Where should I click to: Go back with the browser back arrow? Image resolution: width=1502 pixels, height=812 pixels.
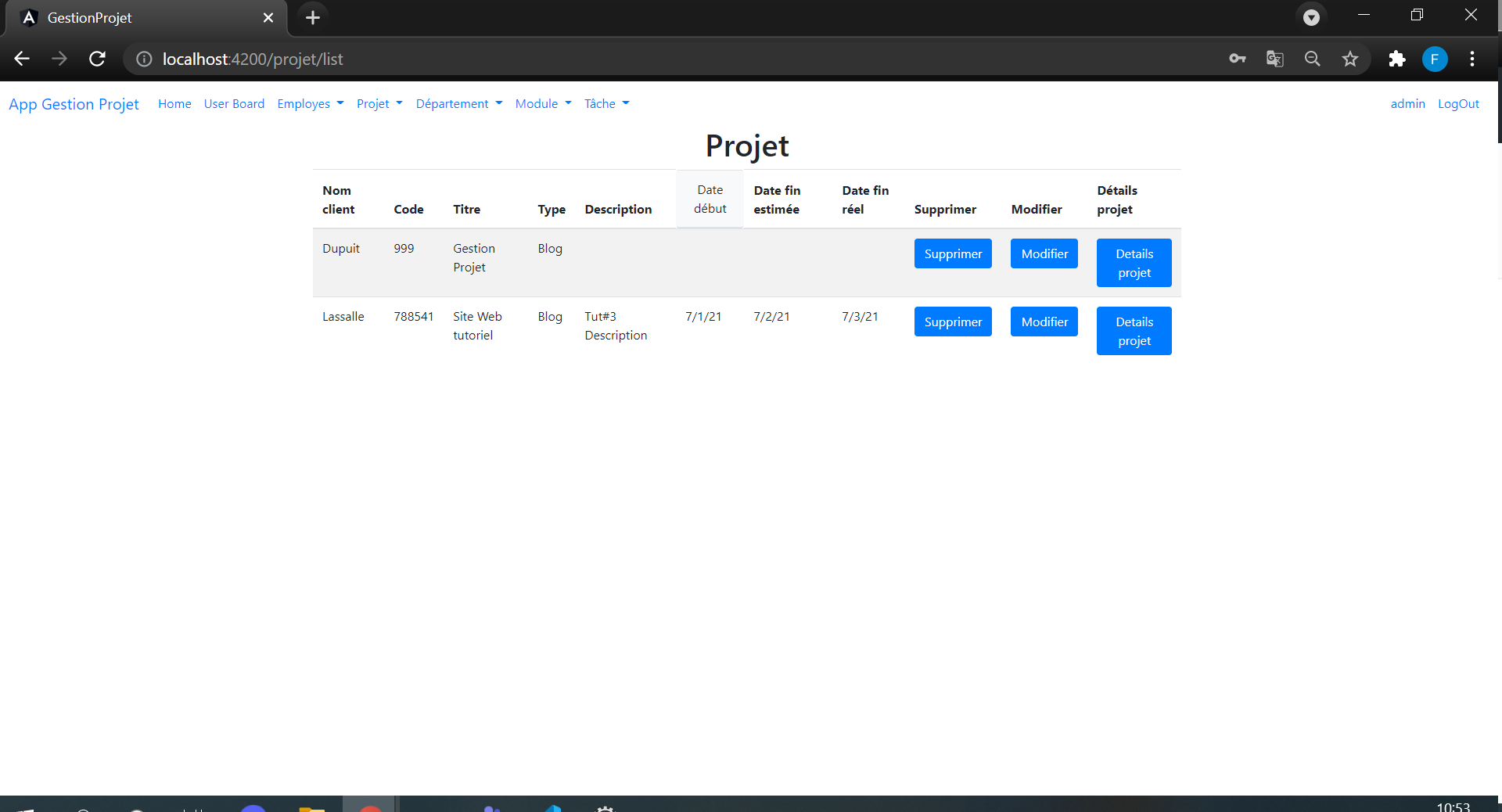[22, 59]
